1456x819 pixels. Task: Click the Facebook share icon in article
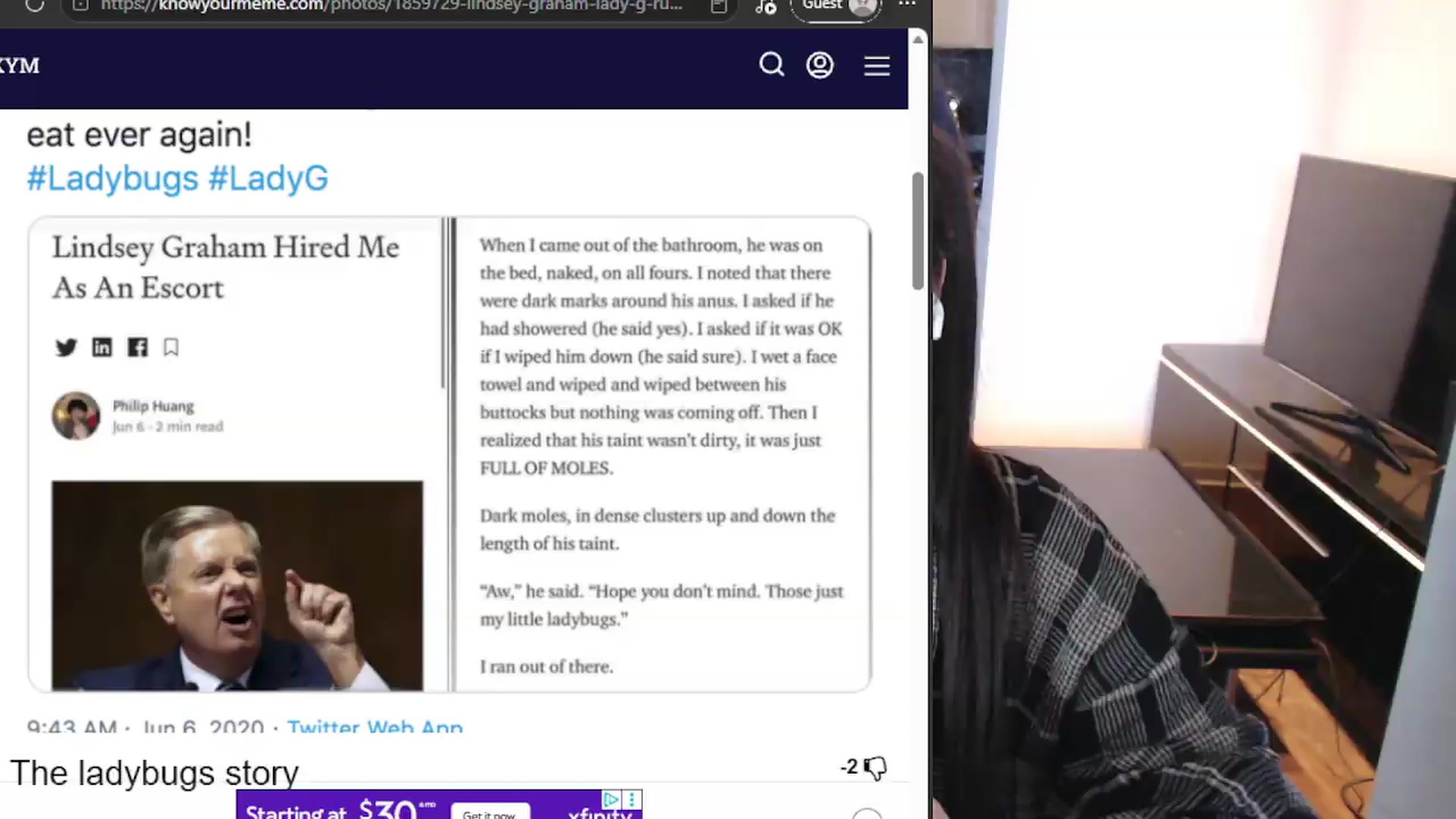pyautogui.click(x=137, y=347)
